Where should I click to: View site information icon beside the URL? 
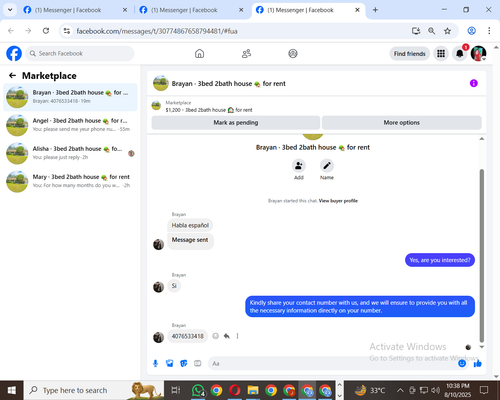67,31
